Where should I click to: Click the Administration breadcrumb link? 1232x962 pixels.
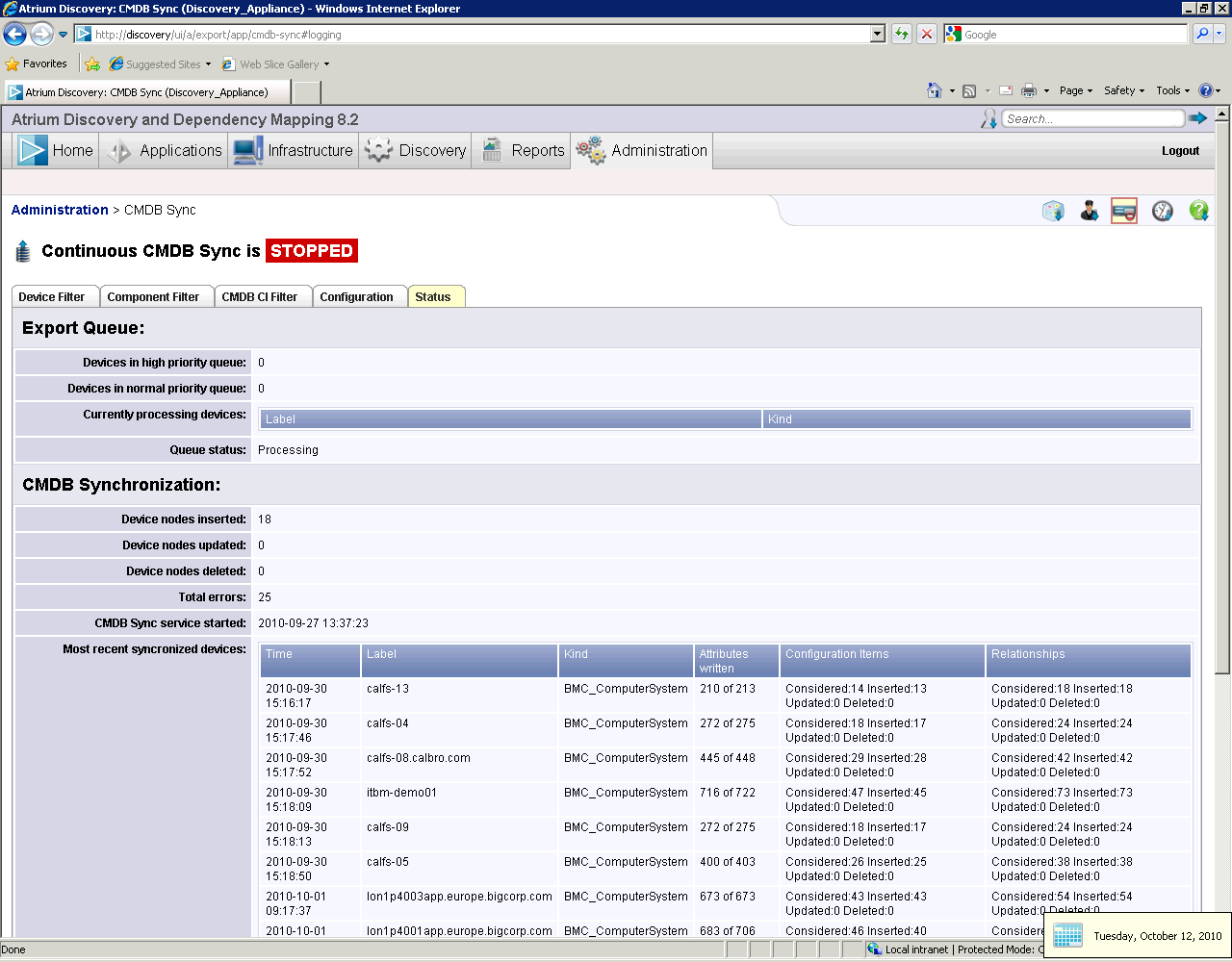click(x=60, y=210)
